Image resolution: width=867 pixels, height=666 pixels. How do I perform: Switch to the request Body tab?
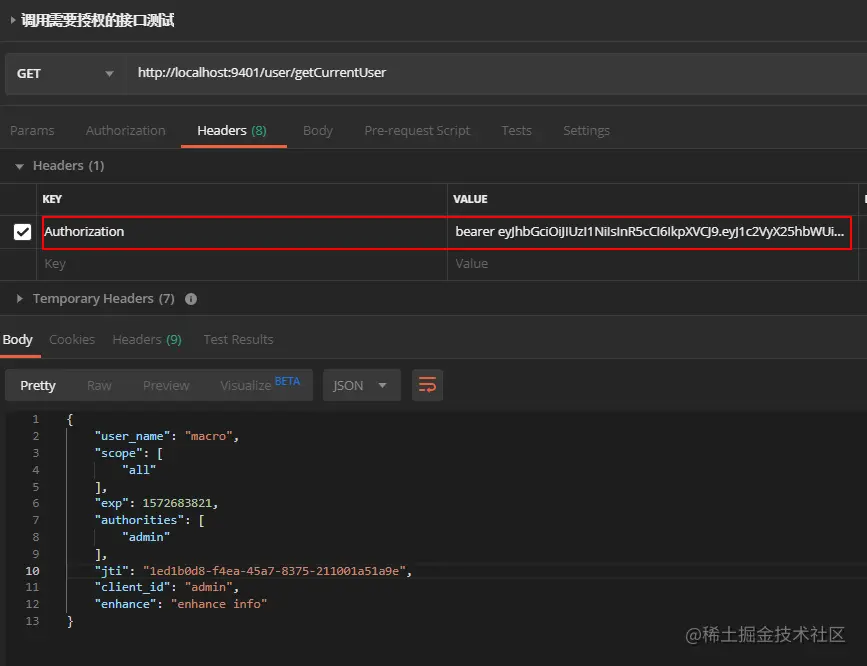pos(318,131)
